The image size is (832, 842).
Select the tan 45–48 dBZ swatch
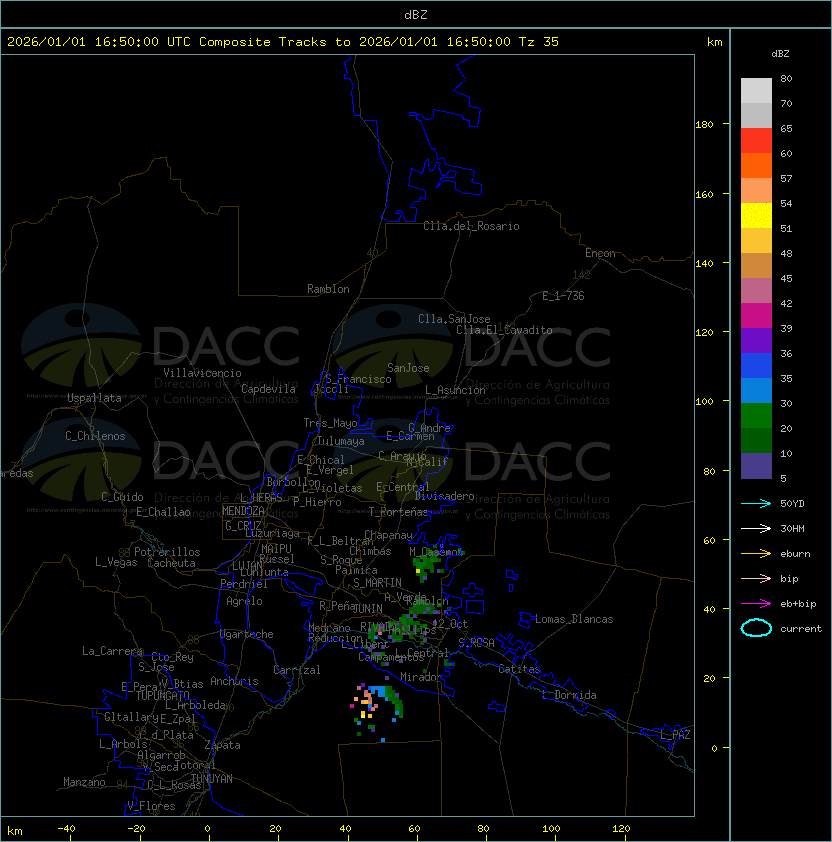click(756, 266)
